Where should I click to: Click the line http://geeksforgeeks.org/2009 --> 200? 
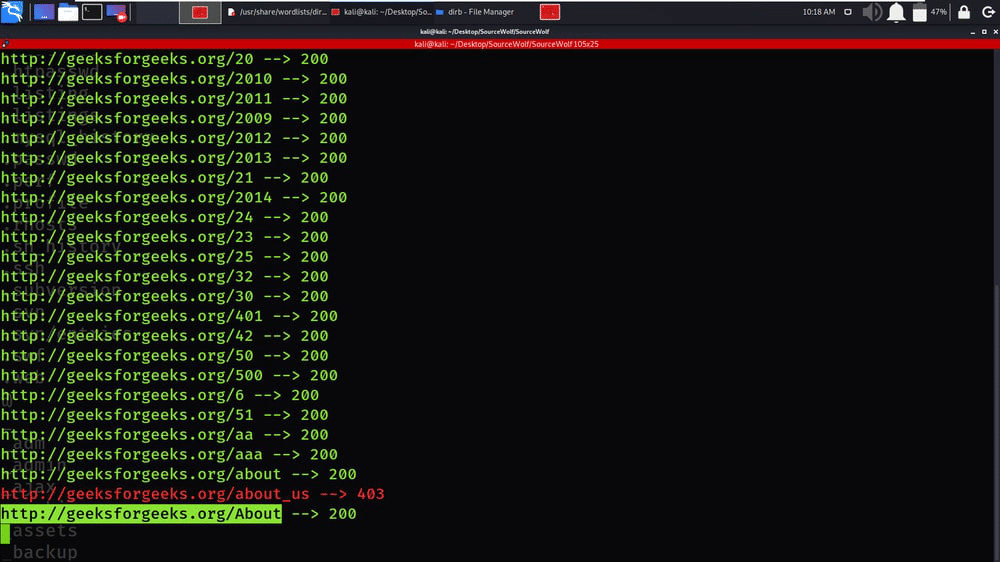[x=173, y=118]
